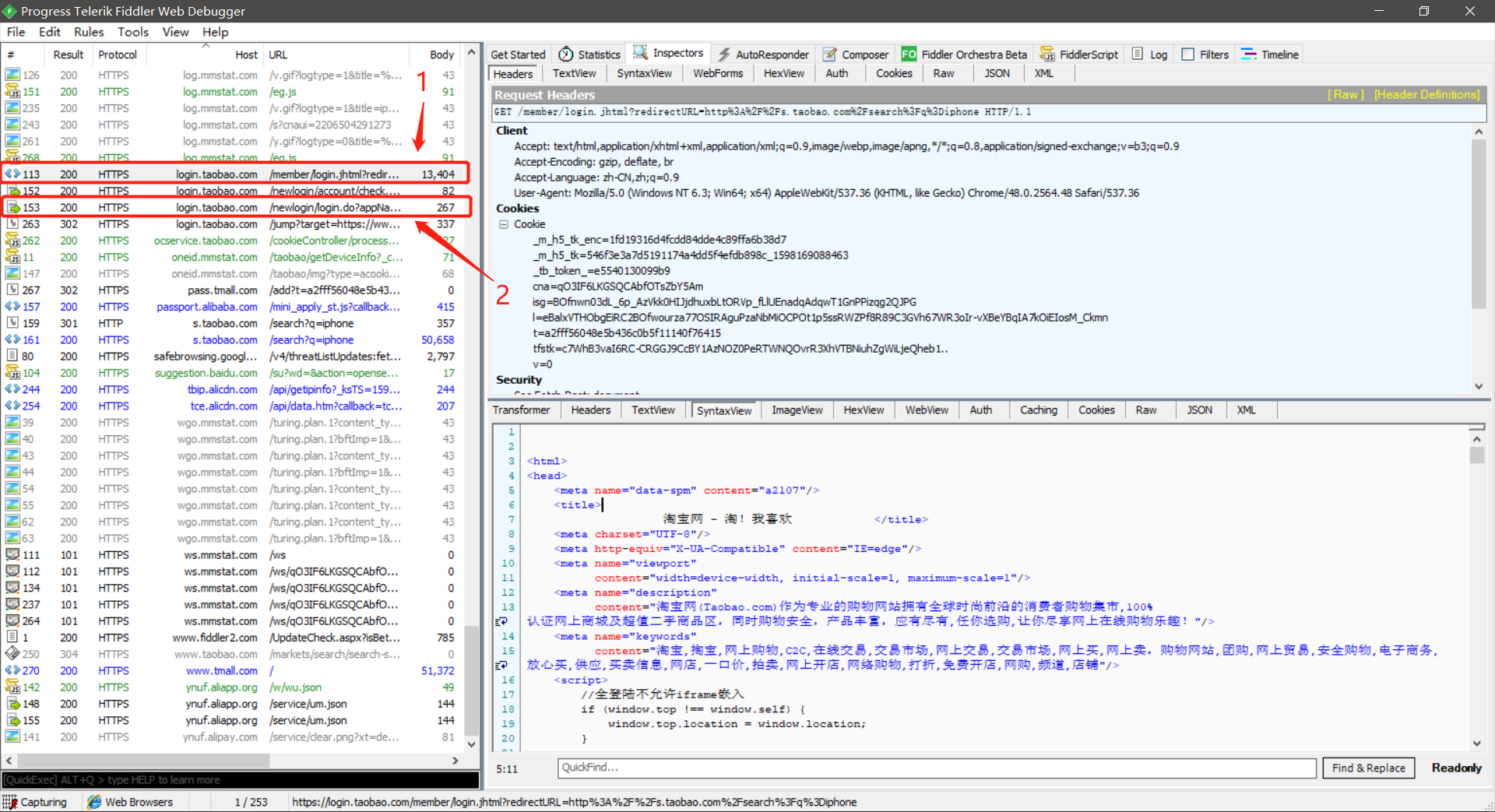Open the Timeline tab
The image size is (1495, 812).
point(1270,54)
